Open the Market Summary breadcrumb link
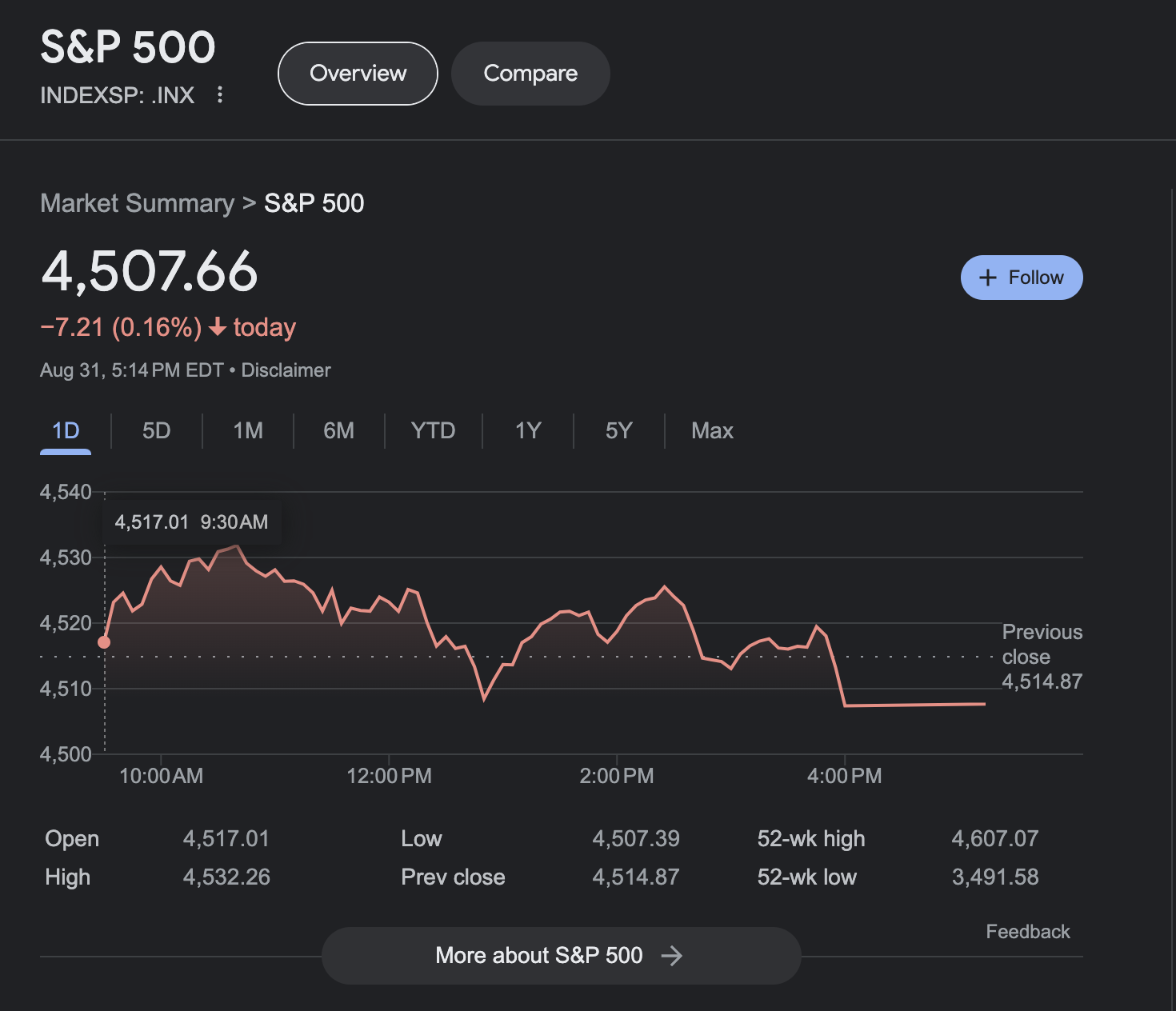The height and width of the screenshot is (1011, 1176). [138, 203]
